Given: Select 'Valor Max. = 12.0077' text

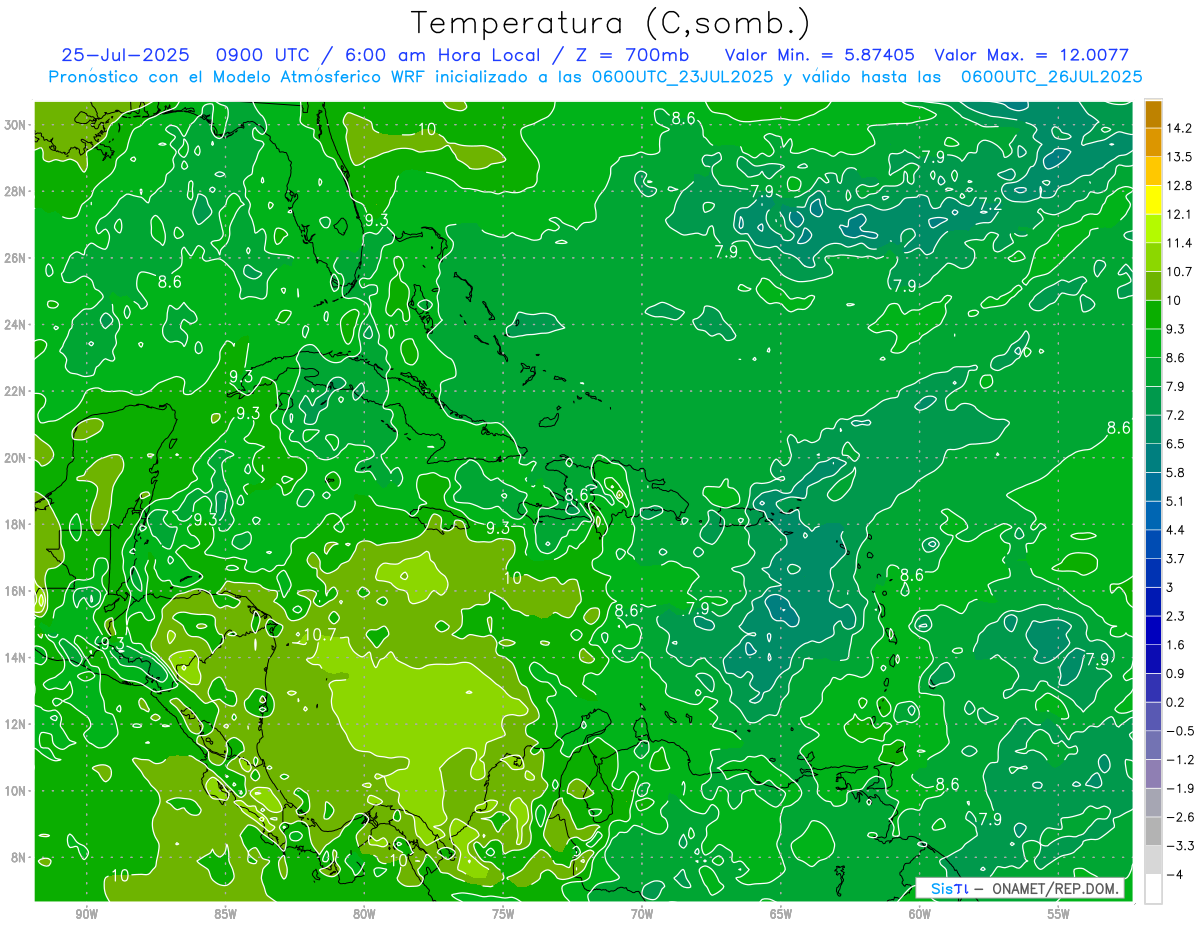Looking at the screenshot, I should pos(1031,55).
